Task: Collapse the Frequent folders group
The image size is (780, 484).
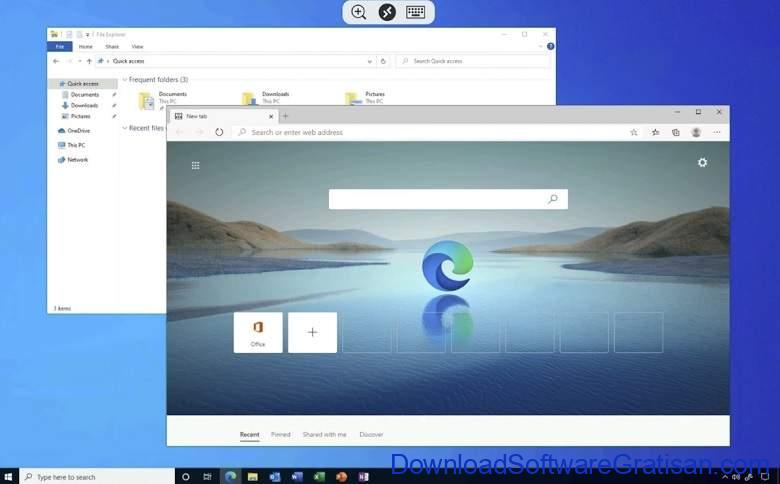Action: point(125,80)
